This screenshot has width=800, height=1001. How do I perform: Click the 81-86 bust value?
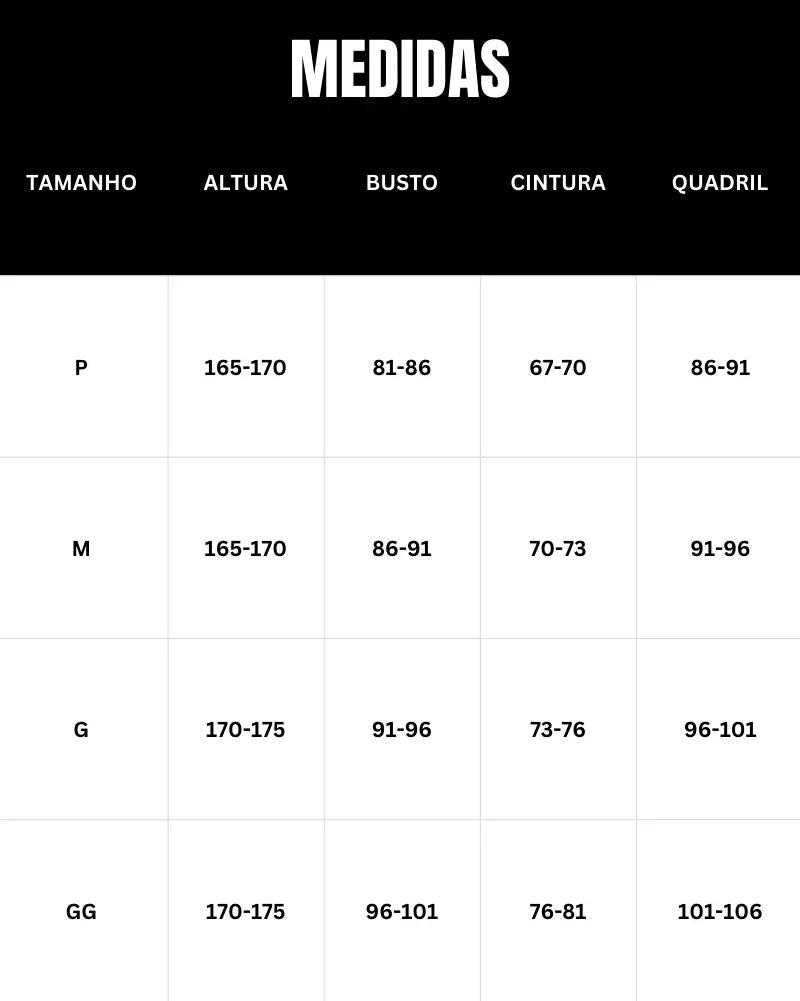(x=402, y=368)
